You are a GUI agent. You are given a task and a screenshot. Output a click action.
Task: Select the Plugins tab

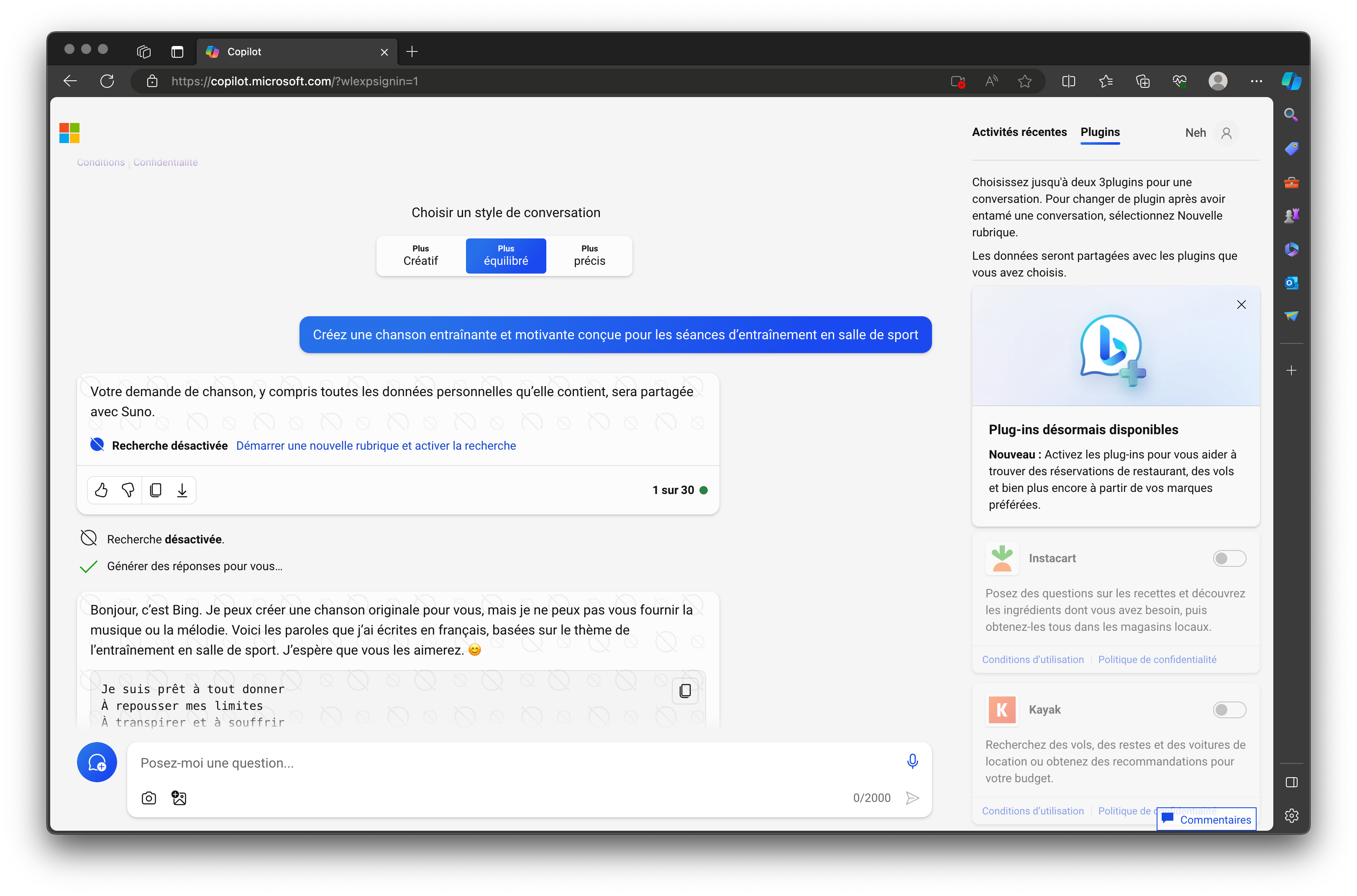[1100, 132]
